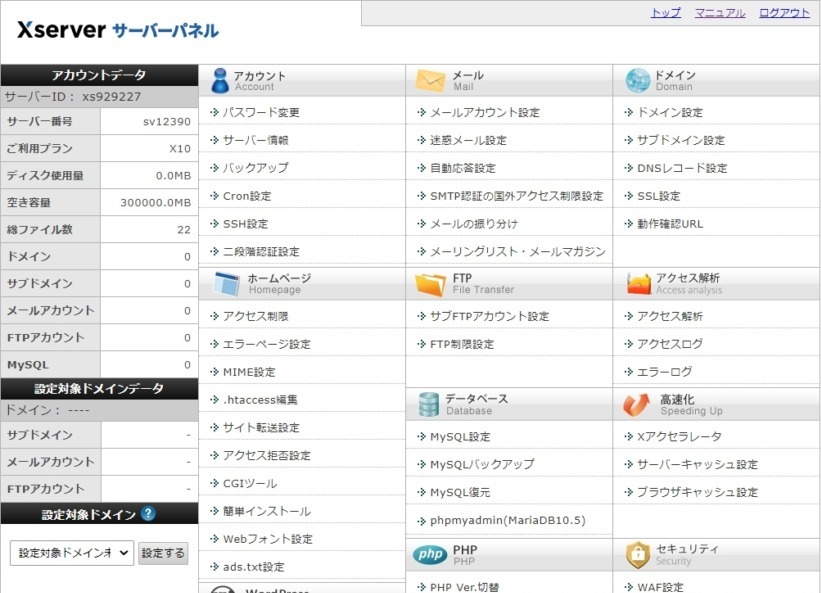Open サブドメイン設定
Viewport: 821px width, 593px height.
click(x=681, y=140)
